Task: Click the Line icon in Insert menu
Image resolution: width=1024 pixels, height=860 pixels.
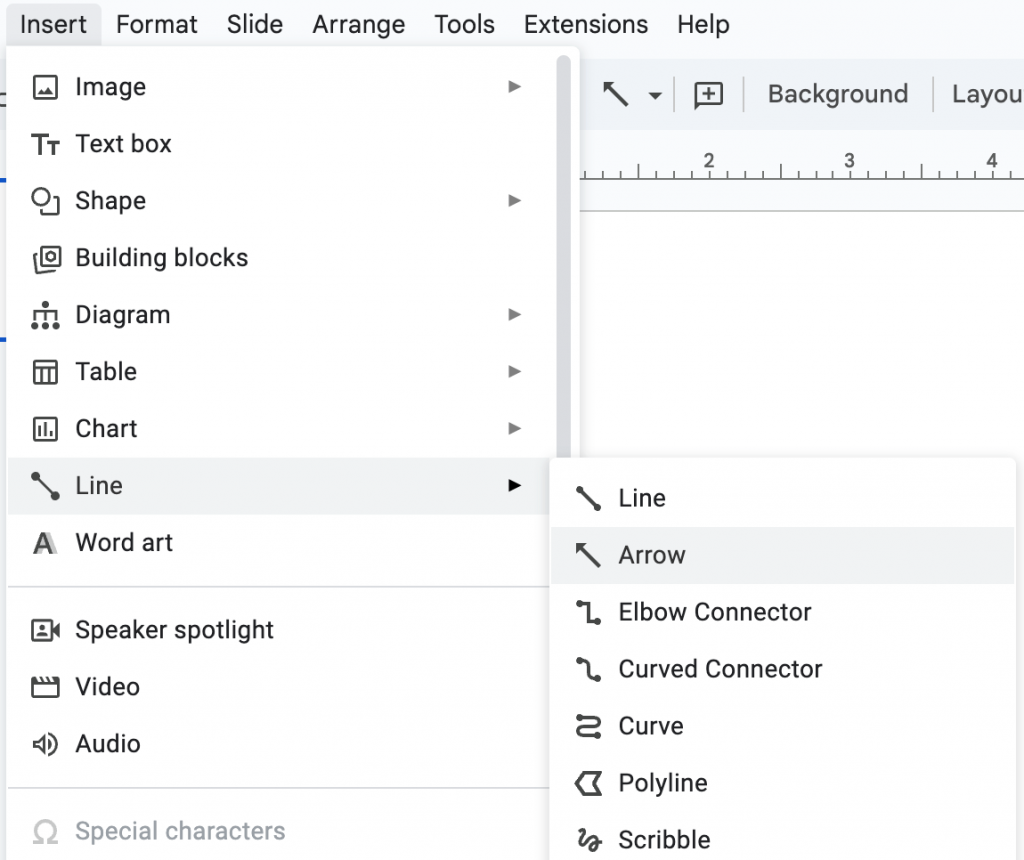Action: 45,486
